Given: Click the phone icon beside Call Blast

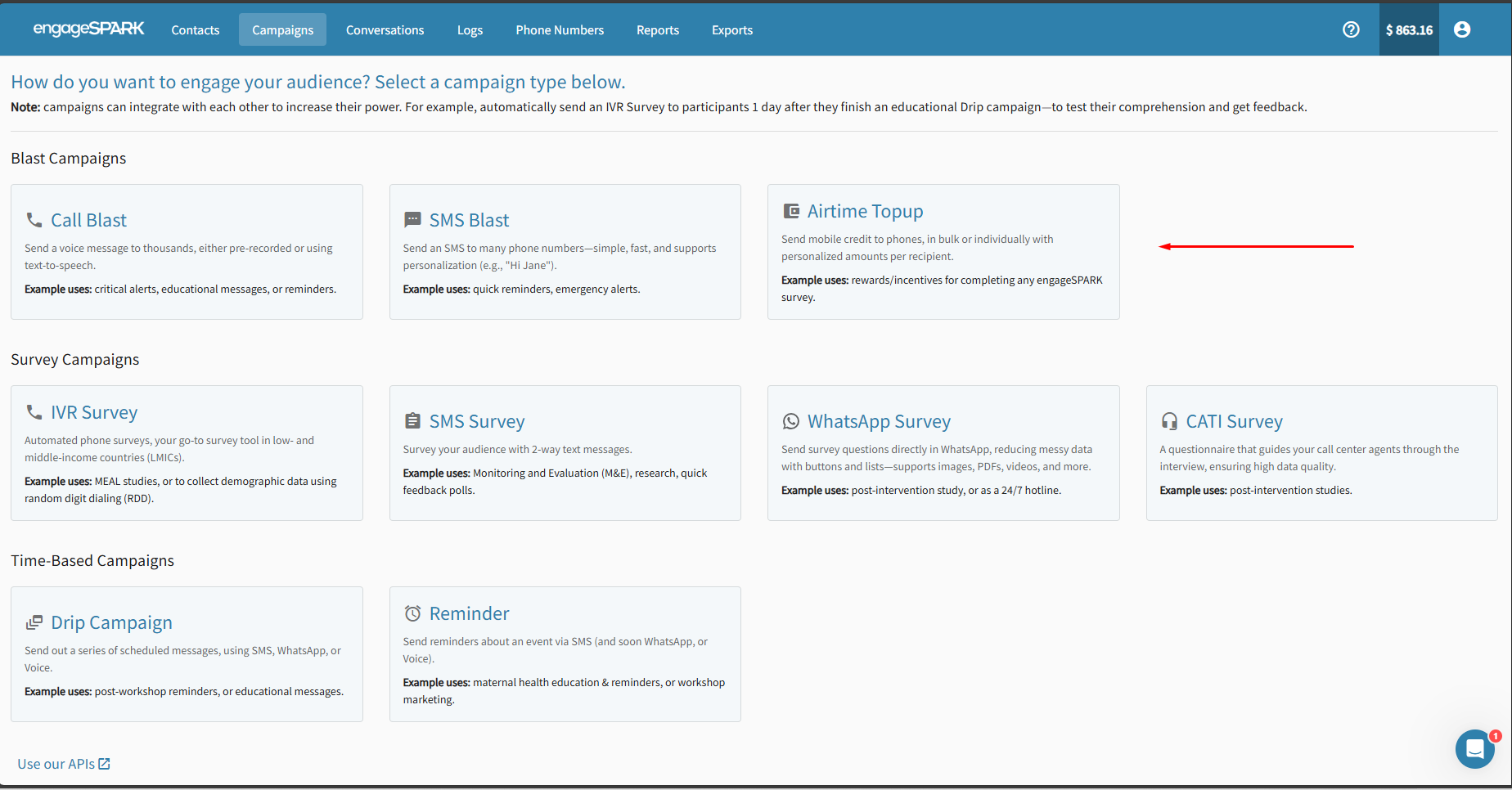Looking at the screenshot, I should [x=34, y=220].
